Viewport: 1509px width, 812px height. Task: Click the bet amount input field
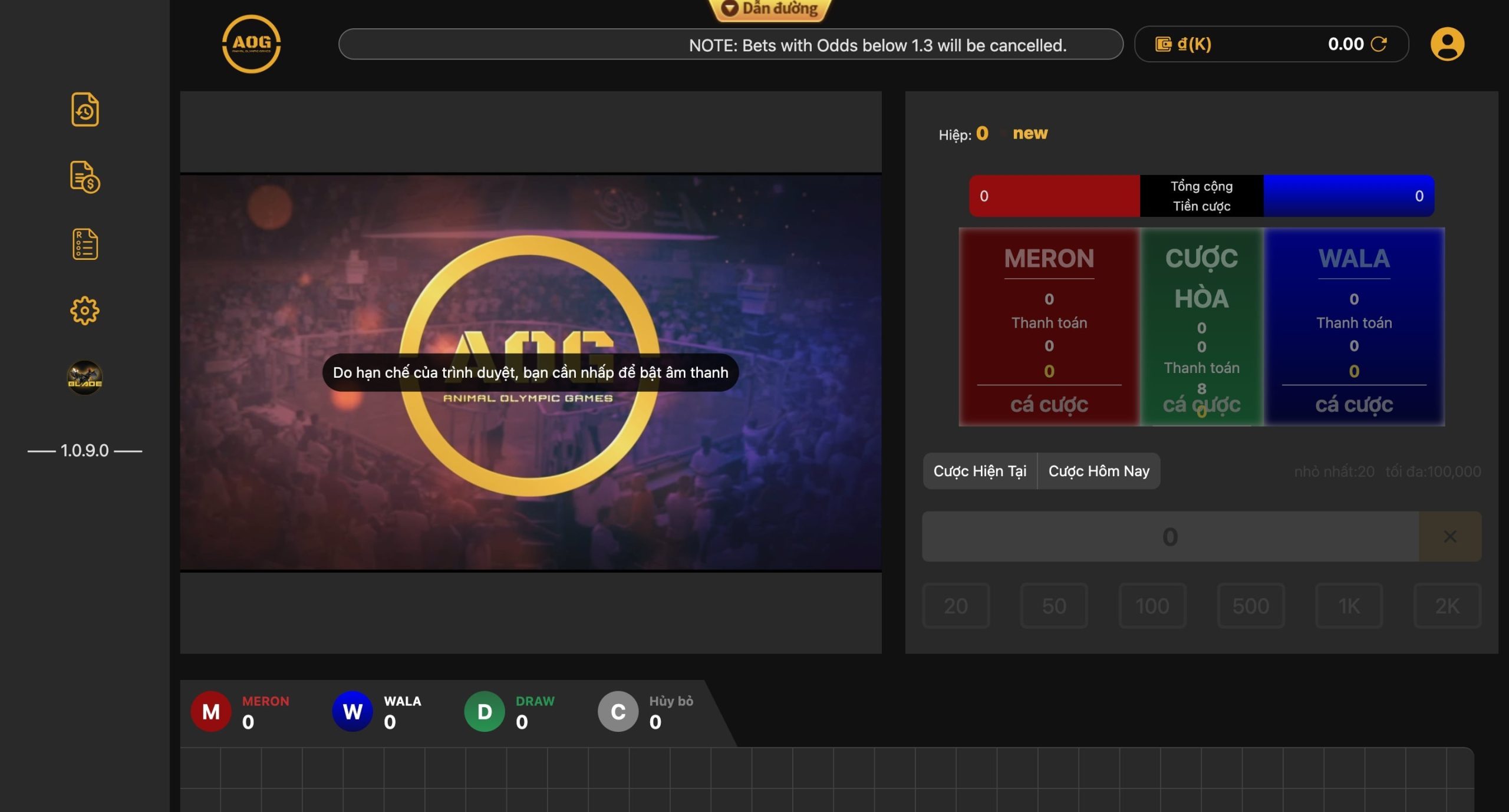pyautogui.click(x=1170, y=536)
